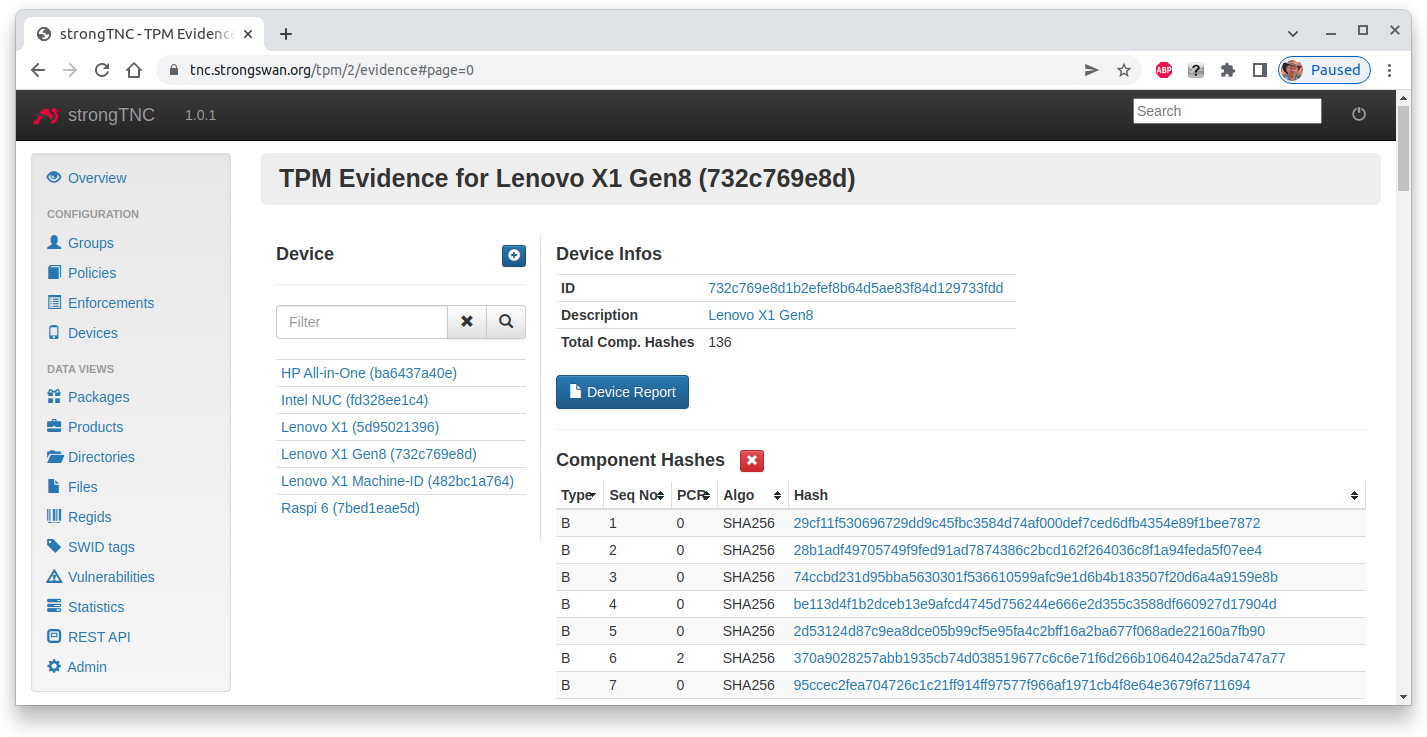Open Policies book icon in sidebar

[x=54, y=273]
